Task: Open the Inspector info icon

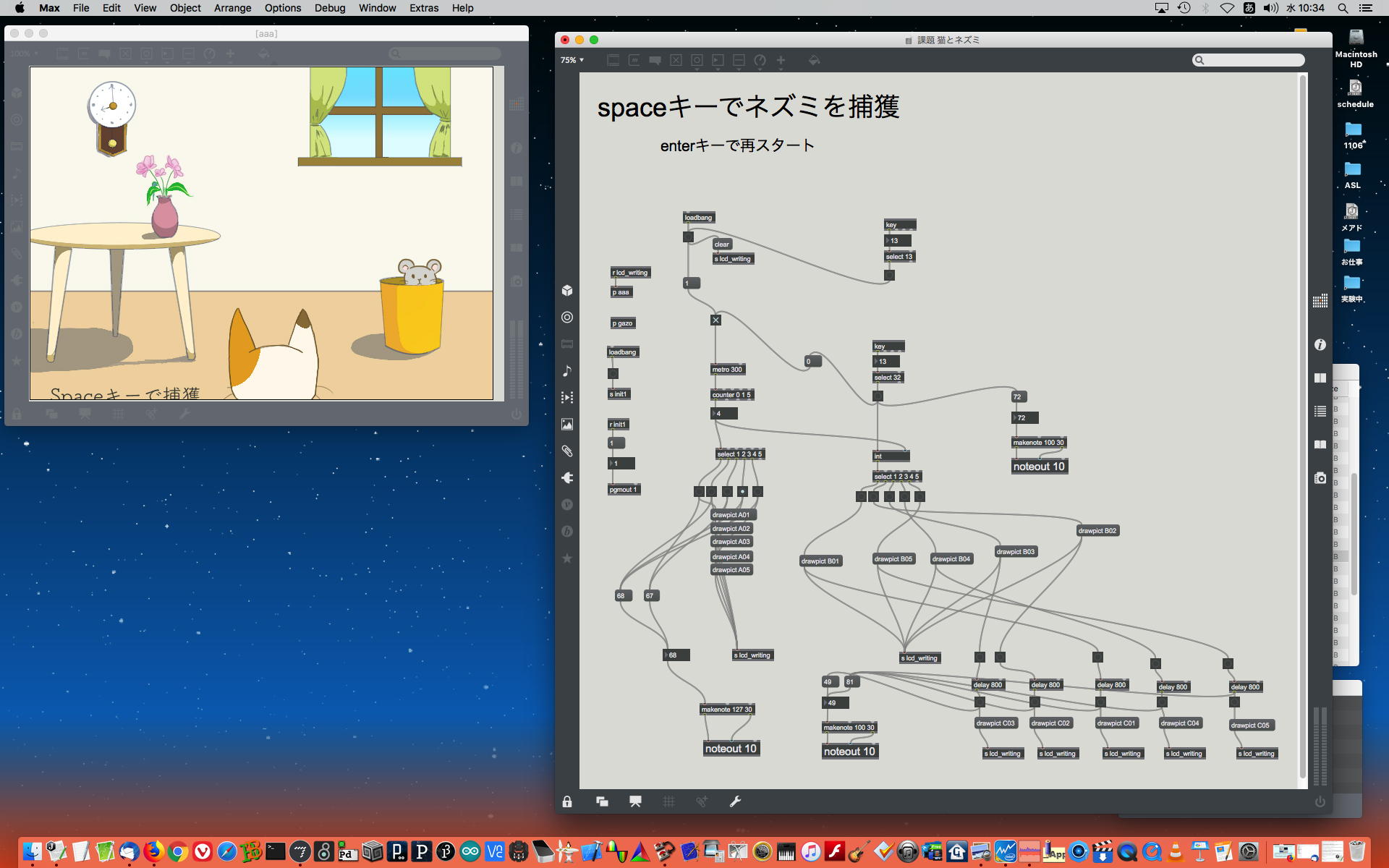Action: (1320, 345)
